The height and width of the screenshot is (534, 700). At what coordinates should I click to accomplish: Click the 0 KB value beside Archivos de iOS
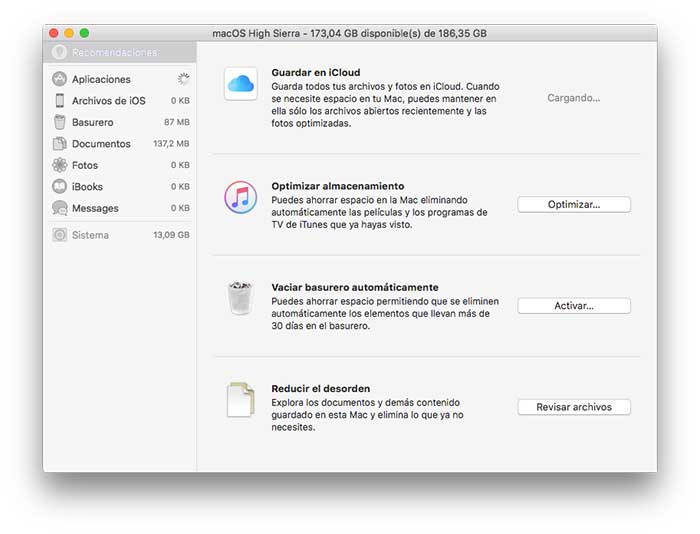pyautogui.click(x=180, y=100)
